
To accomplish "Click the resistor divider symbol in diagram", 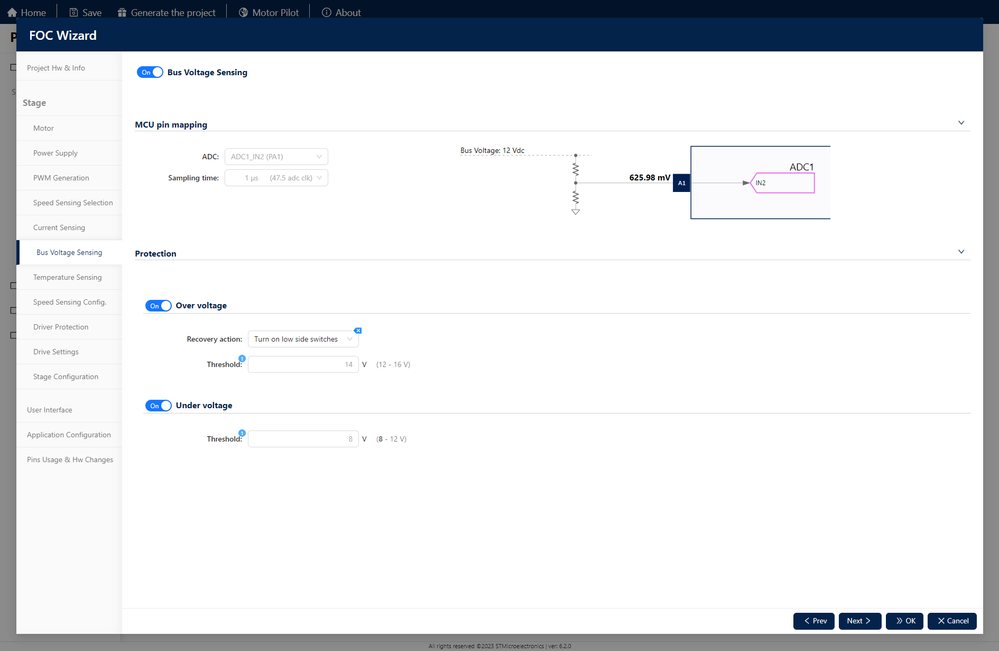I will (575, 184).
